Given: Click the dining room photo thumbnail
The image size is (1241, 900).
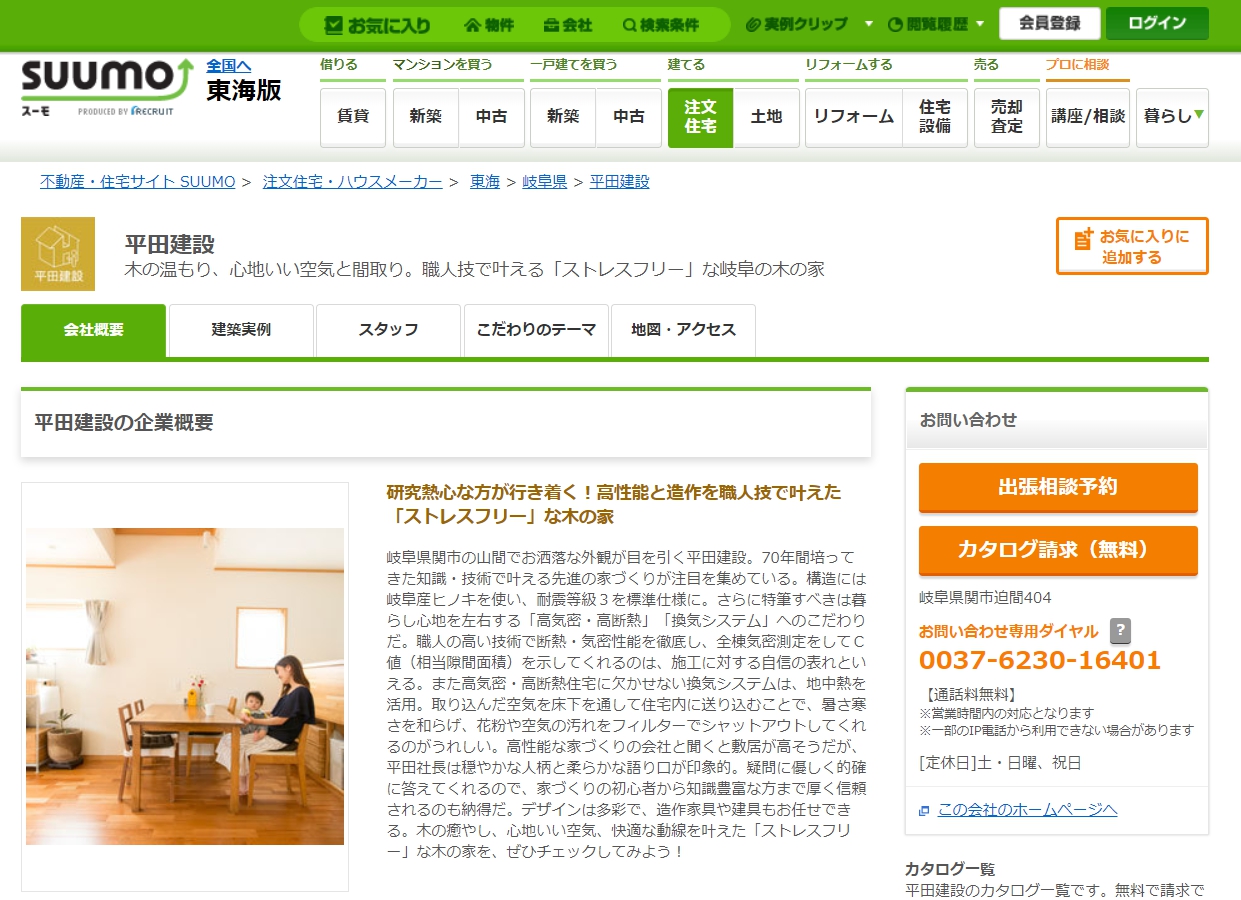Looking at the screenshot, I should [x=185, y=687].
